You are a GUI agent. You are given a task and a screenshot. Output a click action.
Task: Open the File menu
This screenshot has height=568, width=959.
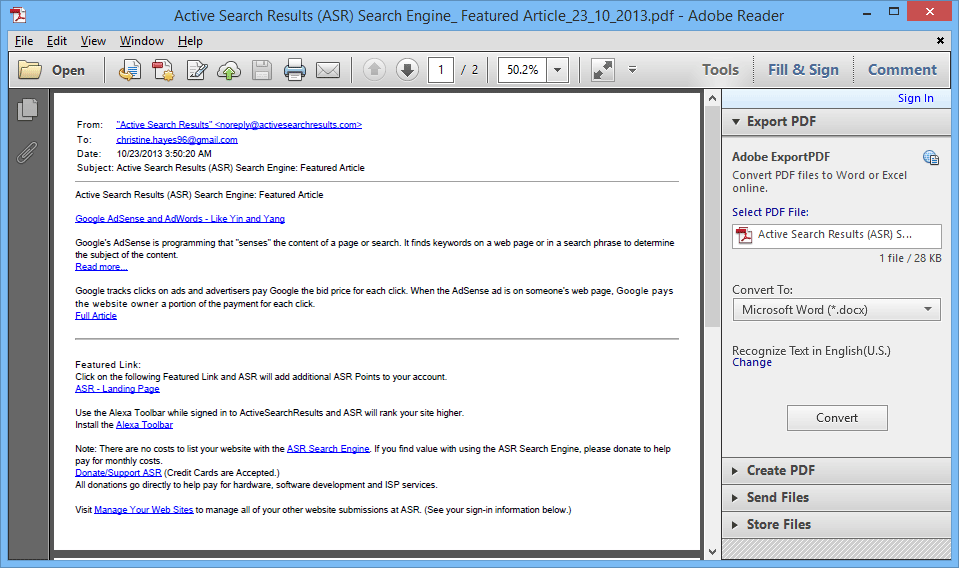24,41
